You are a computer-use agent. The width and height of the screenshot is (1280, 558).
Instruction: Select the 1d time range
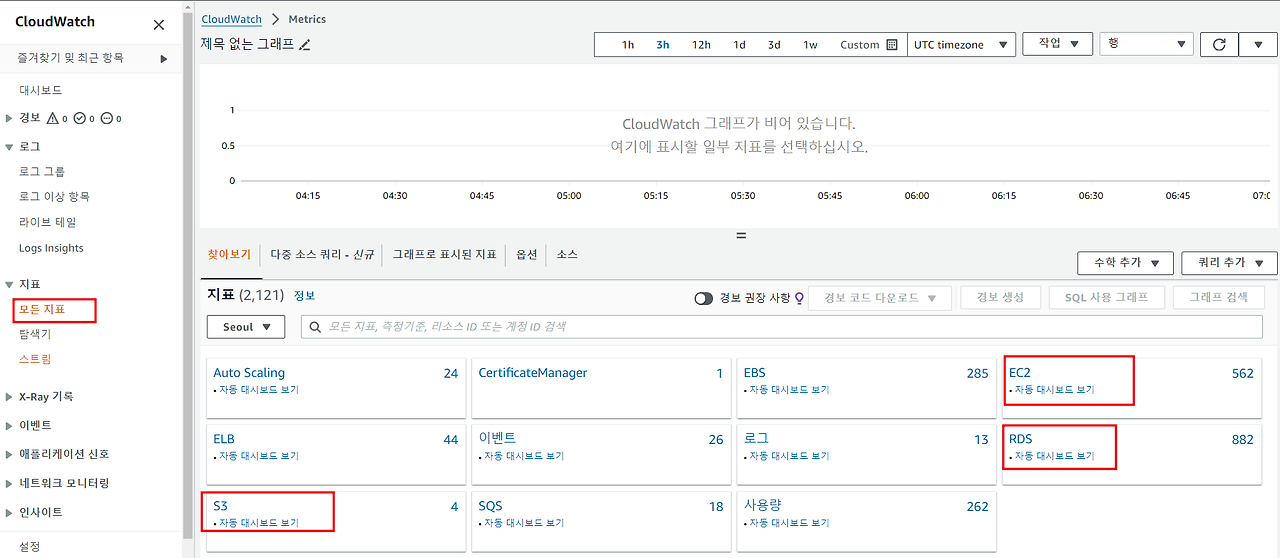[739, 45]
